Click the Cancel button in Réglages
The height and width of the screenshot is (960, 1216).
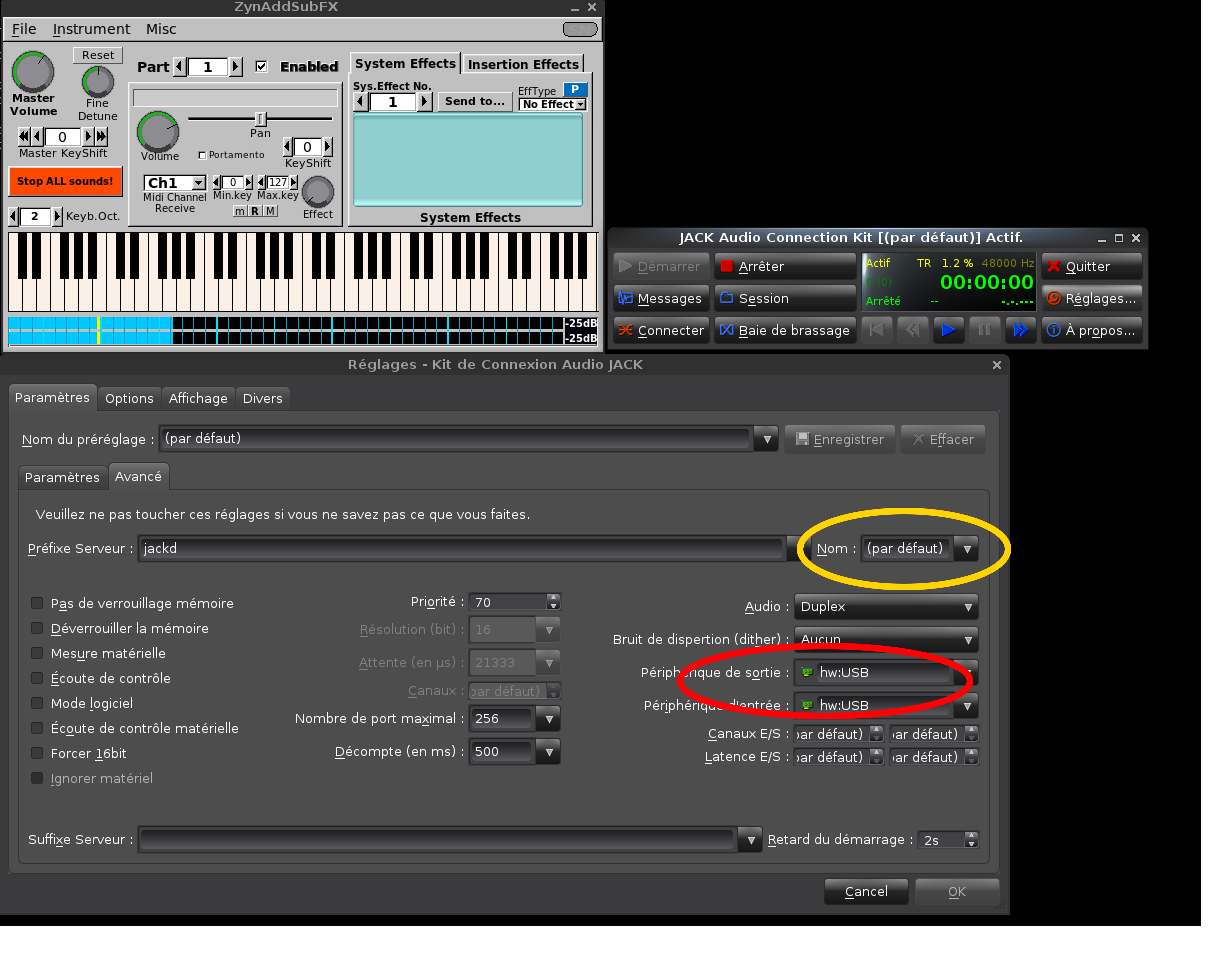pos(866,891)
